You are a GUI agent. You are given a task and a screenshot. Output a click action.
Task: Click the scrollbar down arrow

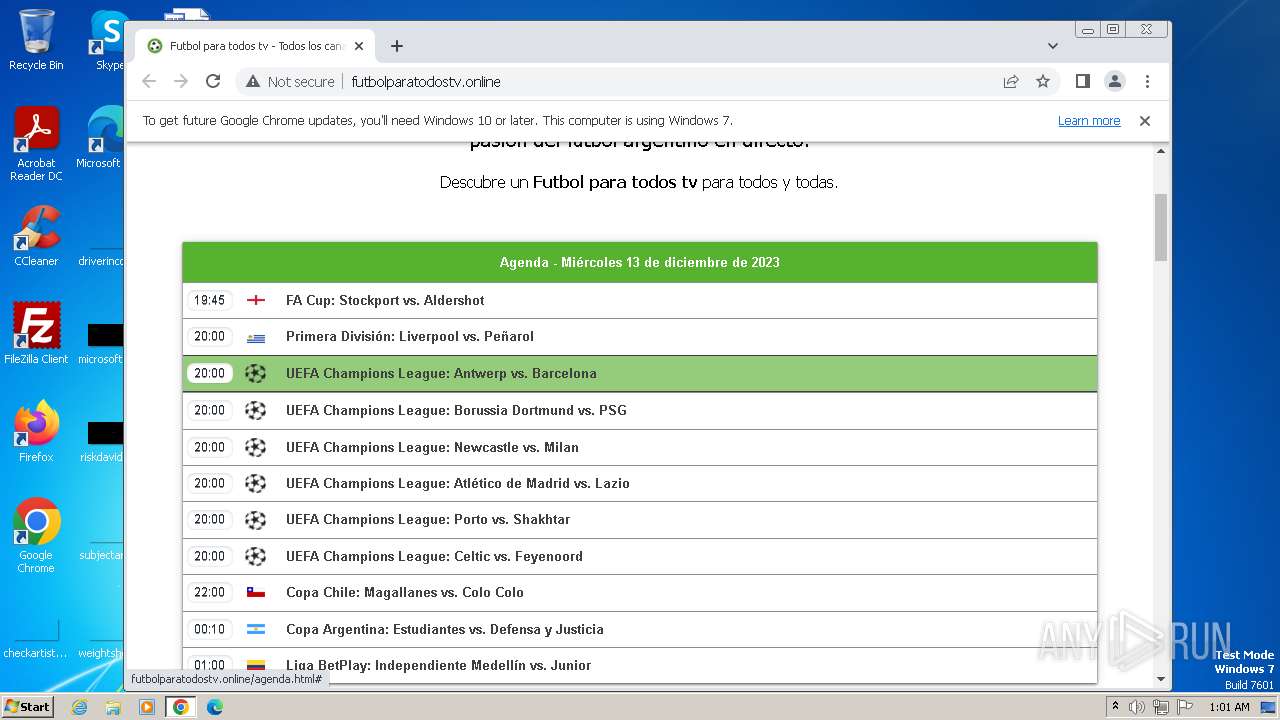pos(1161,679)
